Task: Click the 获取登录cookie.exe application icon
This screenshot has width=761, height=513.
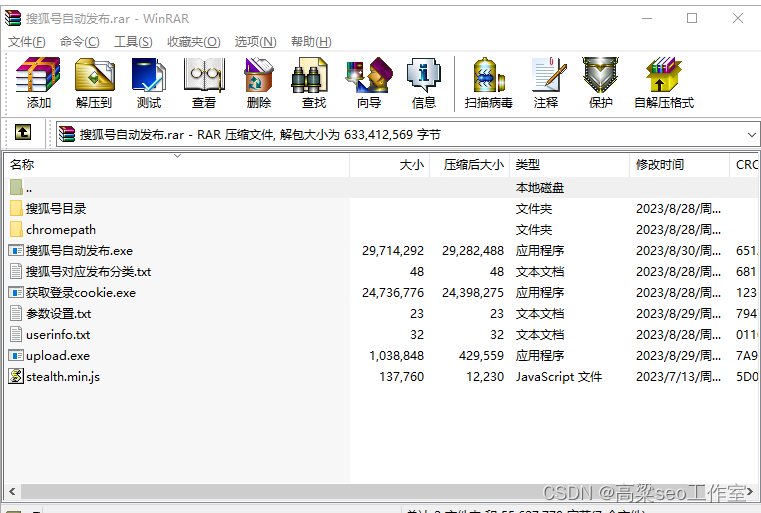Action: point(16,292)
